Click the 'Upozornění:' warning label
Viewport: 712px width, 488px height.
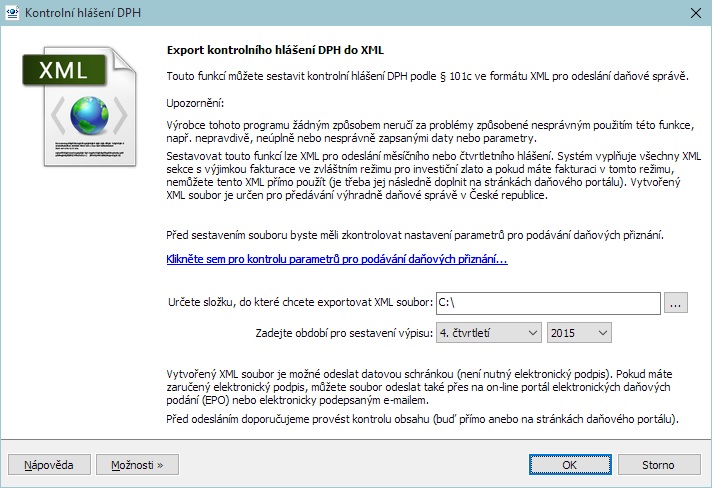196,102
